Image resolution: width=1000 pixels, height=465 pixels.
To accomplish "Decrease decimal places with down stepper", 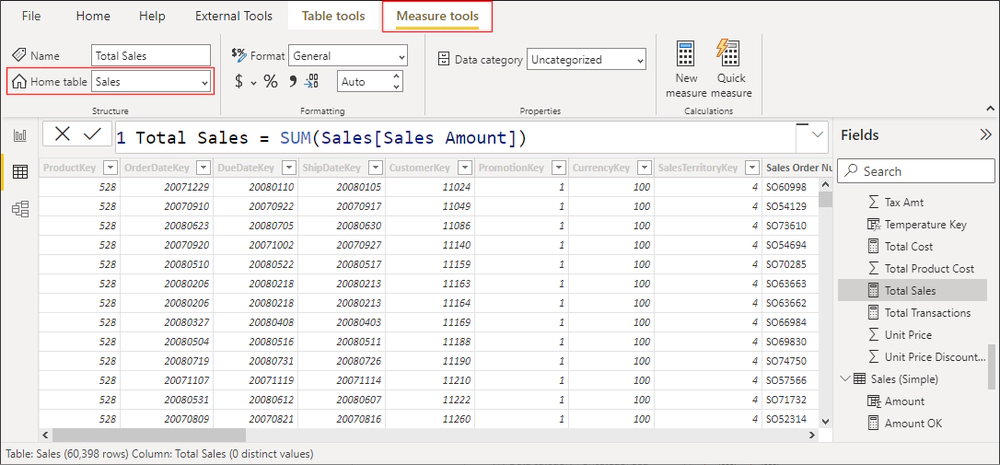I will [x=396, y=87].
